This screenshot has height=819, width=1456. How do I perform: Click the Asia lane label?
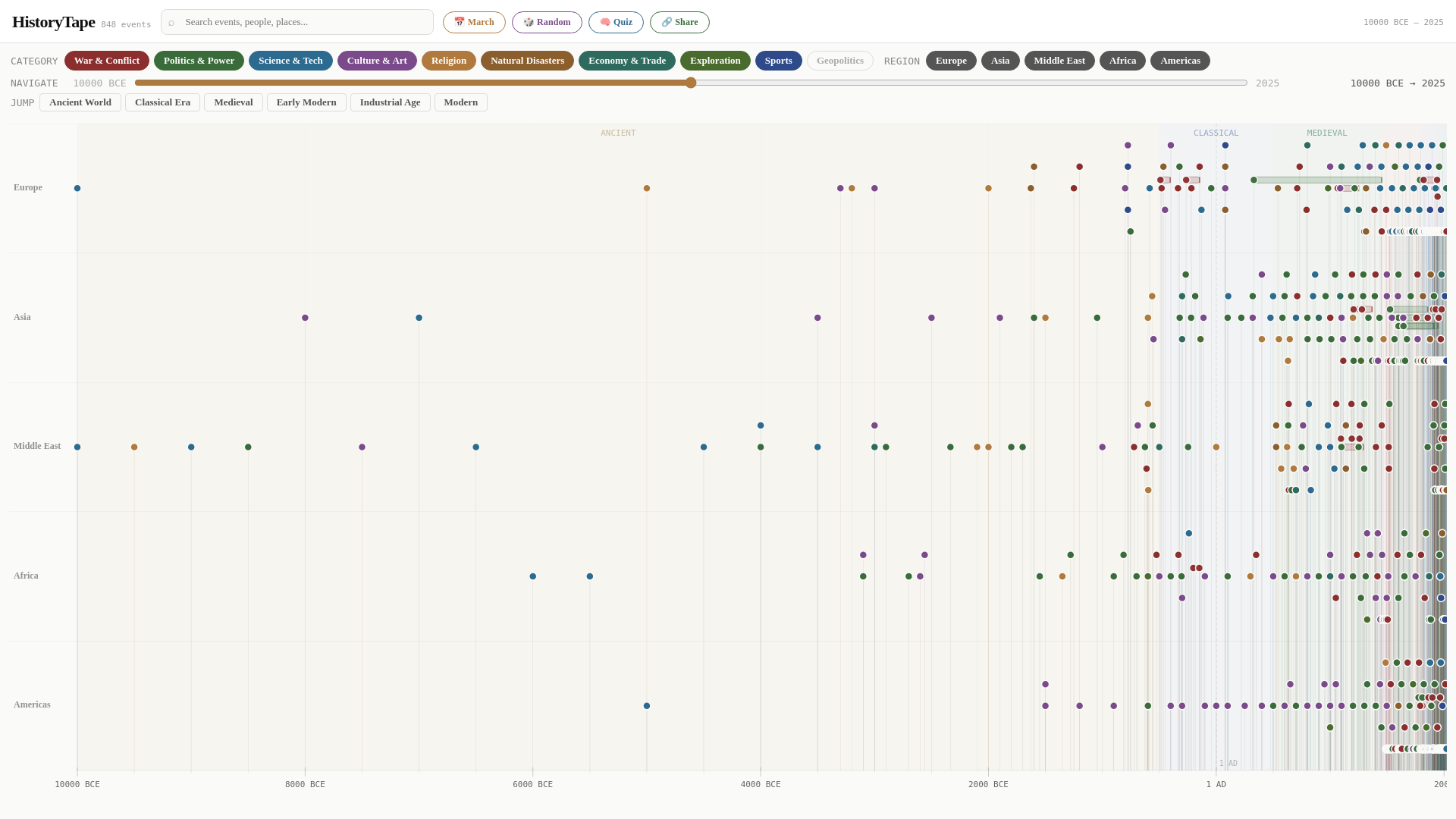pos(22,317)
